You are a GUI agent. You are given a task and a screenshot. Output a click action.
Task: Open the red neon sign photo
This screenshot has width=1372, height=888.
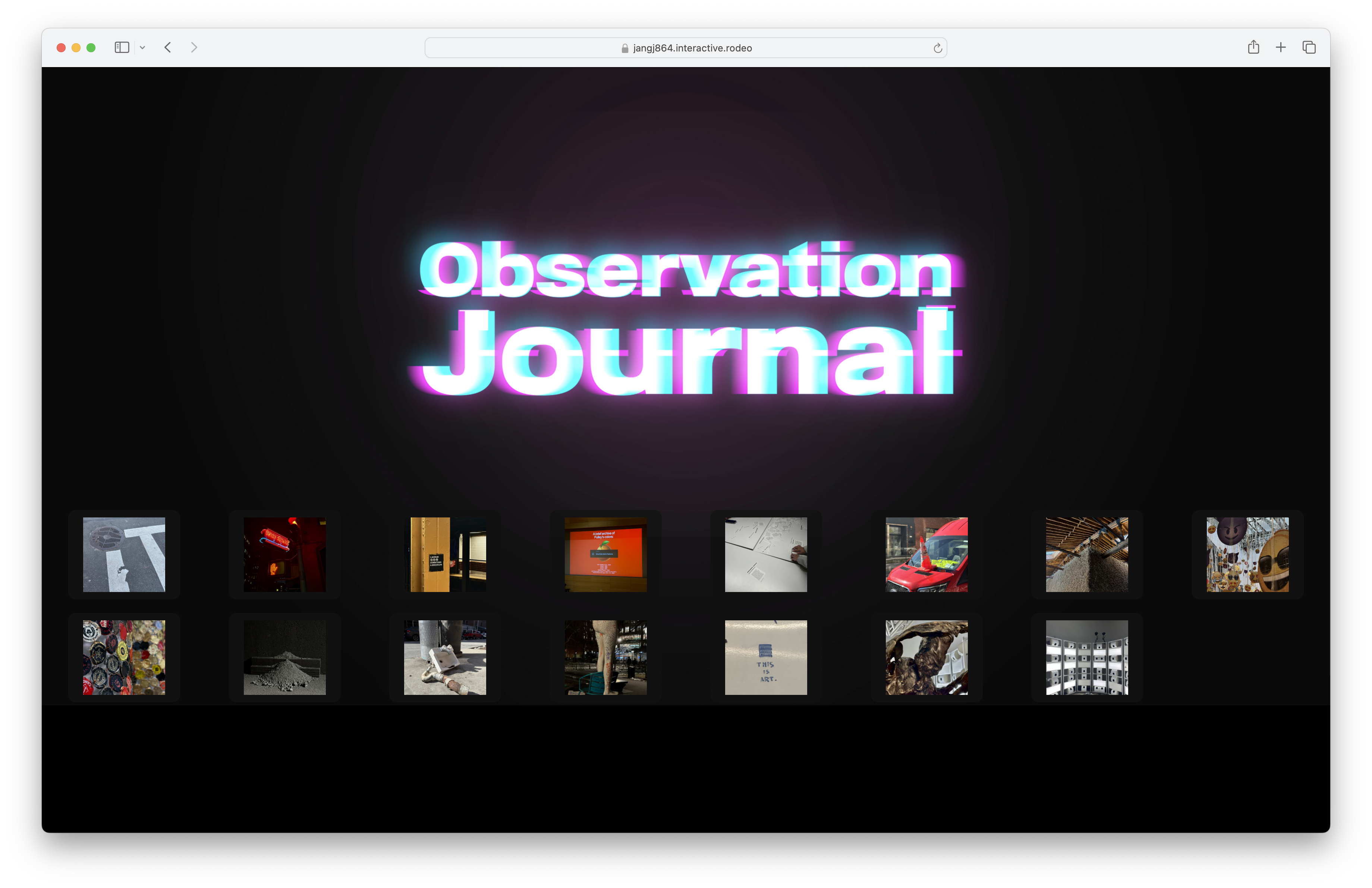[x=284, y=554]
